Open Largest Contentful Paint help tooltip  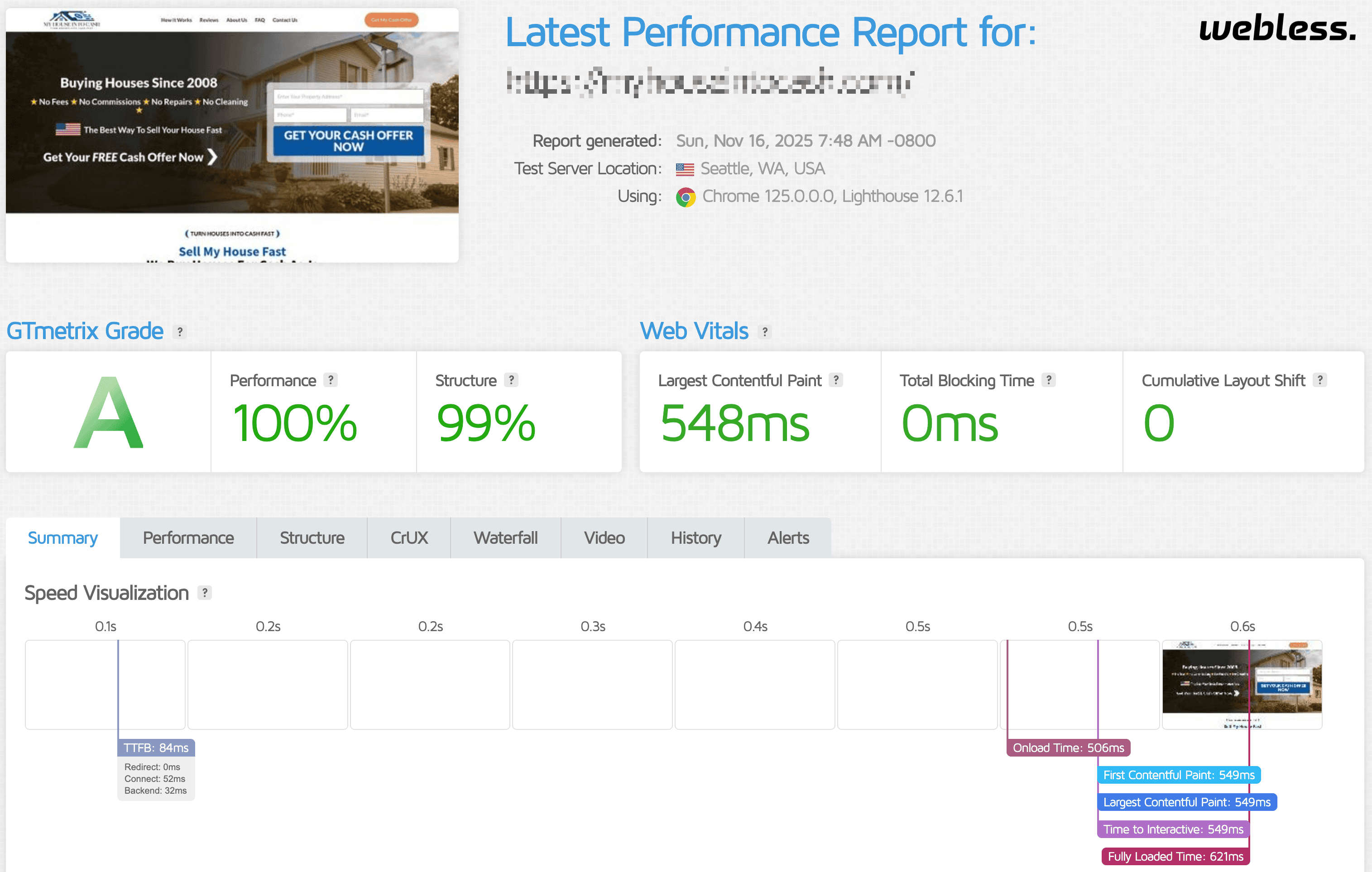(x=835, y=380)
